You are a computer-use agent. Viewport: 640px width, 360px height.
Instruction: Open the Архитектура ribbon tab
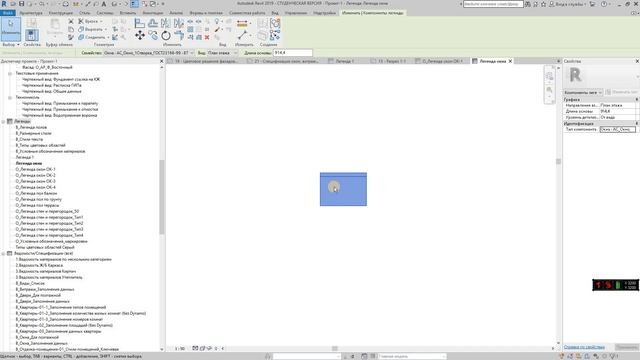(x=31, y=13)
